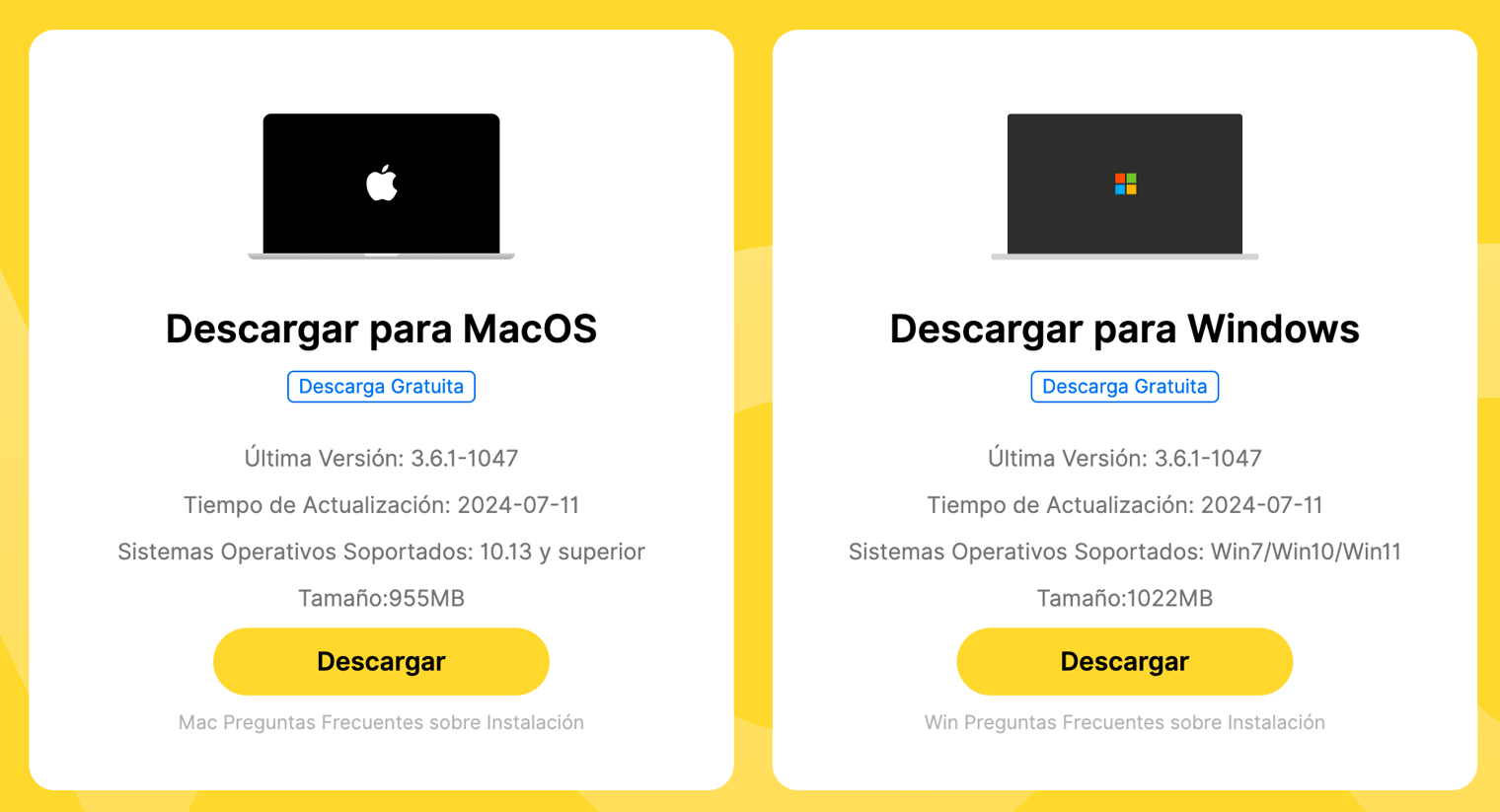Image resolution: width=1500 pixels, height=812 pixels.
Task: Click the Descargar para MacOS heading
Action: (x=381, y=329)
